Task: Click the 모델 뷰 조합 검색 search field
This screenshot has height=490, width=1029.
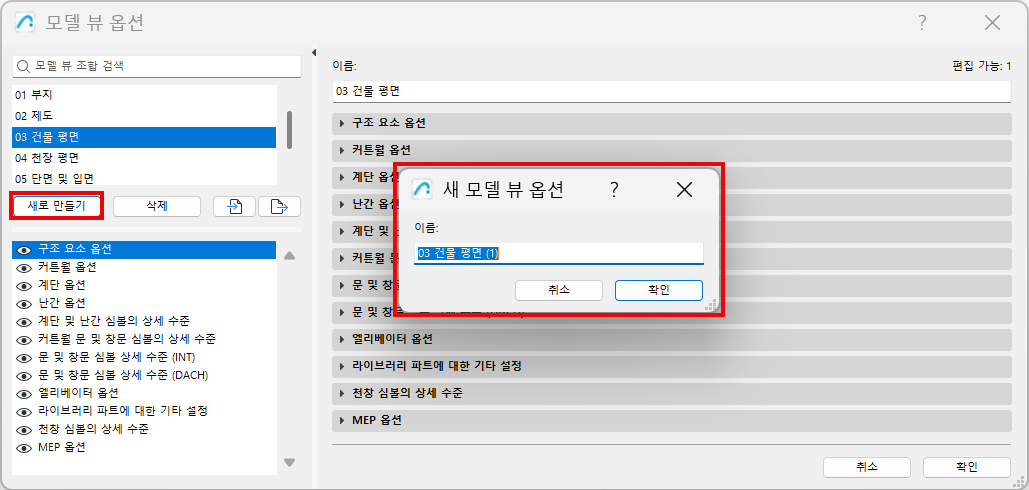Action: (157, 66)
